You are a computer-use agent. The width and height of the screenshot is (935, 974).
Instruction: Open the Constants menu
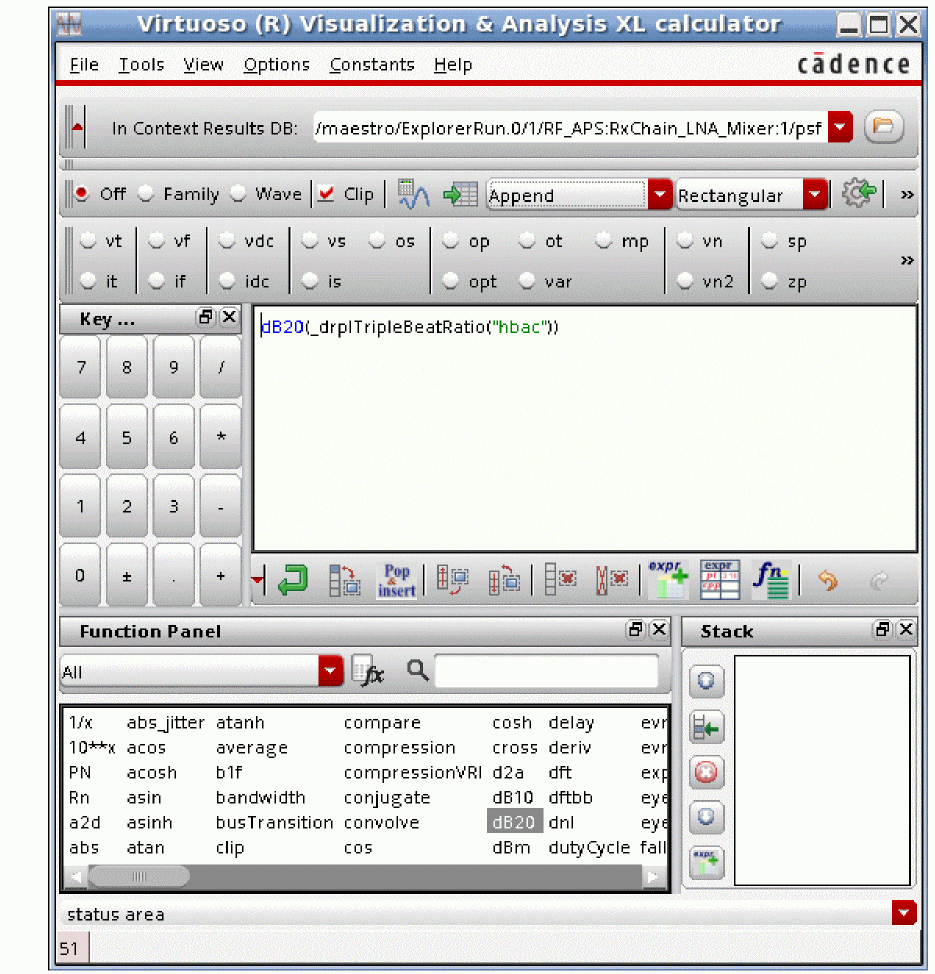[x=372, y=65]
